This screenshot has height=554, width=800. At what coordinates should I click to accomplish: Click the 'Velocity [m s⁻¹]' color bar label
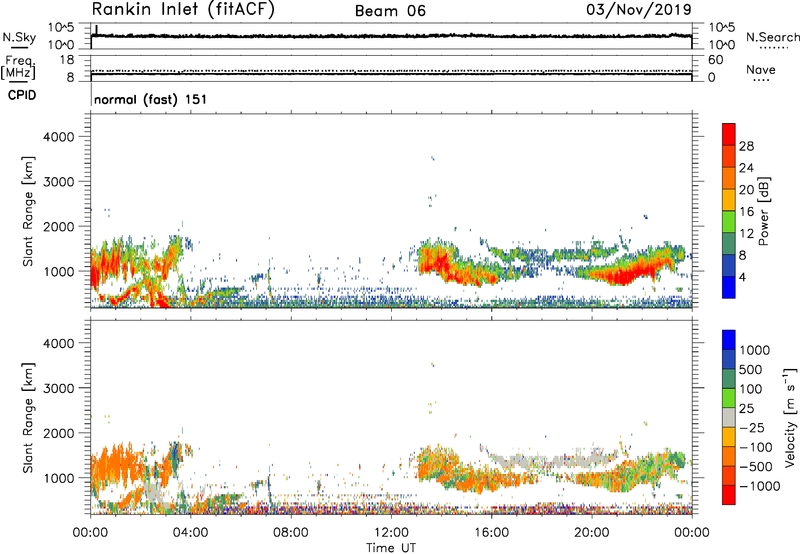point(790,417)
